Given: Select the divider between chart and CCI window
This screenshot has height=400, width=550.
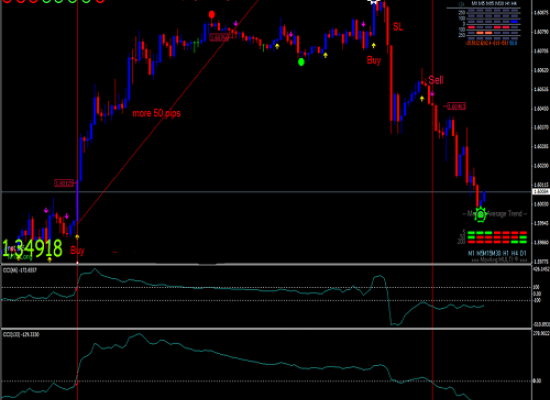Looking at the screenshot, I should coord(266,264).
